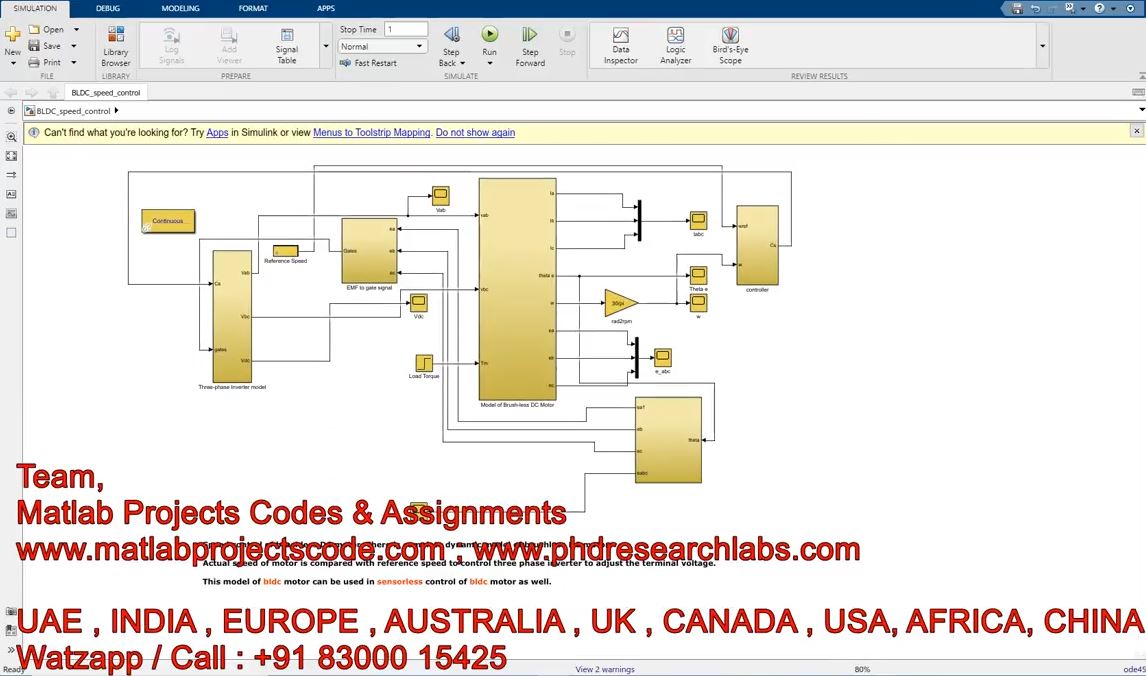Click the Step Back icon
Viewport: 1146px width, 676px height.
pos(452,34)
